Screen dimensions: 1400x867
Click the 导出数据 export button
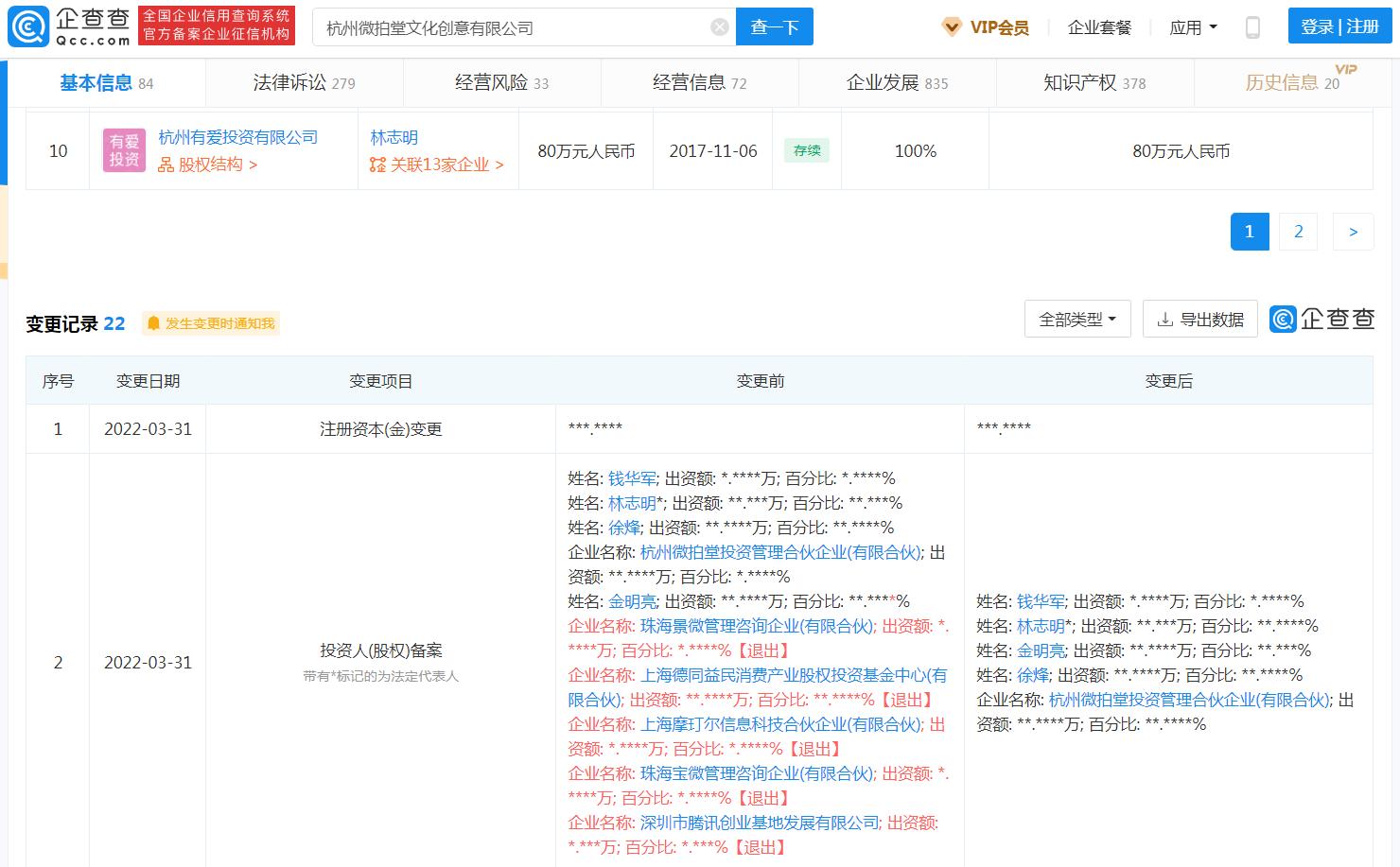(1199, 320)
